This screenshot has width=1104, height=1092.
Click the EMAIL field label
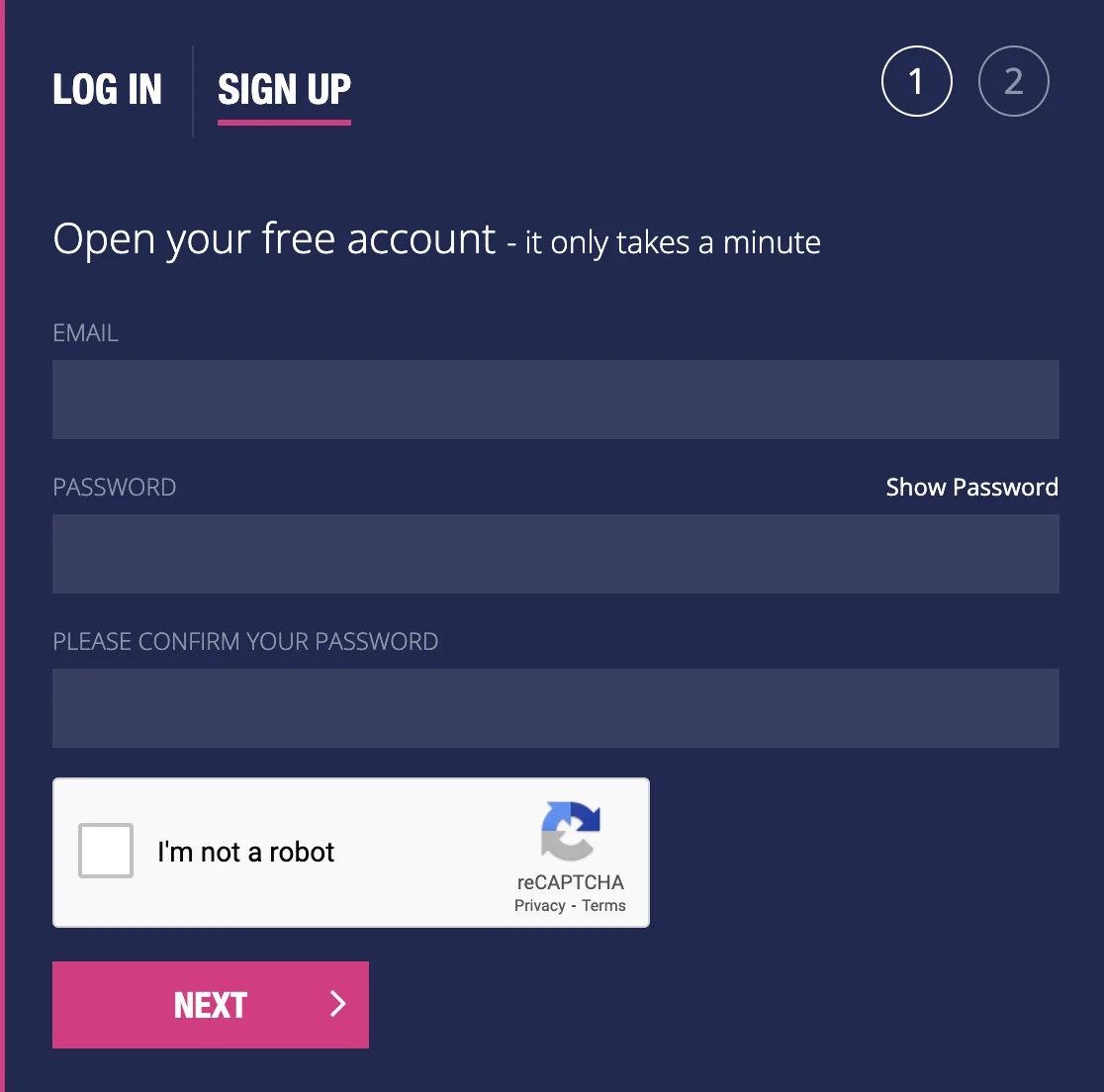pos(85,332)
